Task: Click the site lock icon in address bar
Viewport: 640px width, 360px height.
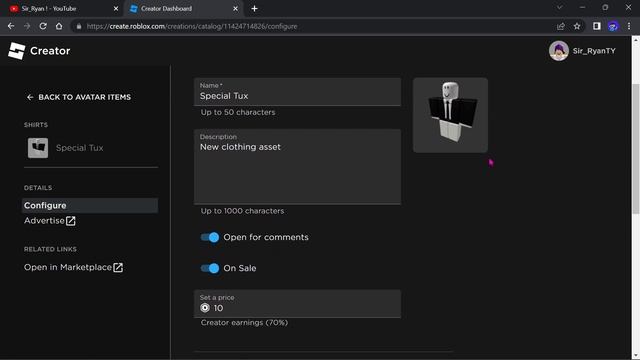Action: pos(79,26)
